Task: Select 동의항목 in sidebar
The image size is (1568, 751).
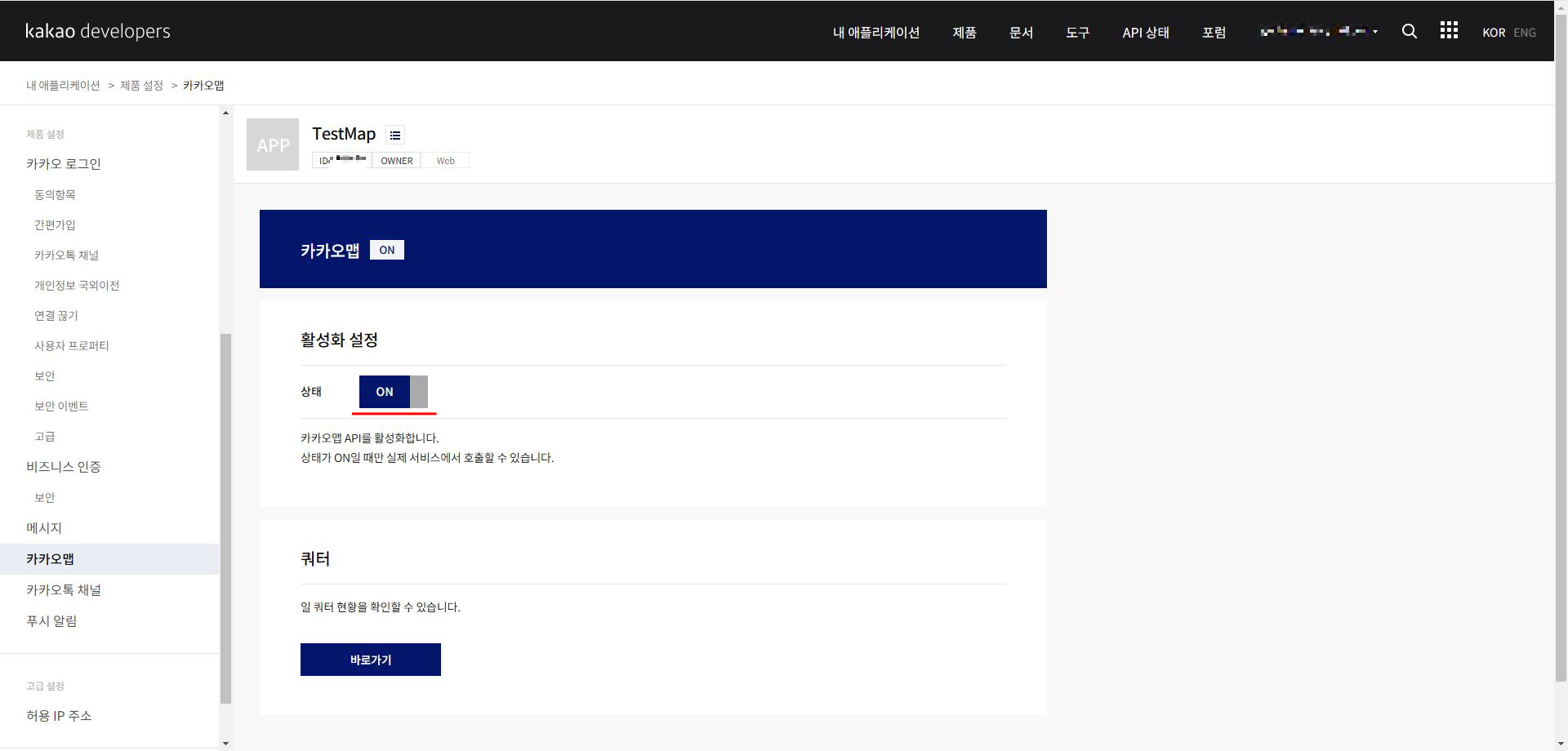Action: pos(55,194)
